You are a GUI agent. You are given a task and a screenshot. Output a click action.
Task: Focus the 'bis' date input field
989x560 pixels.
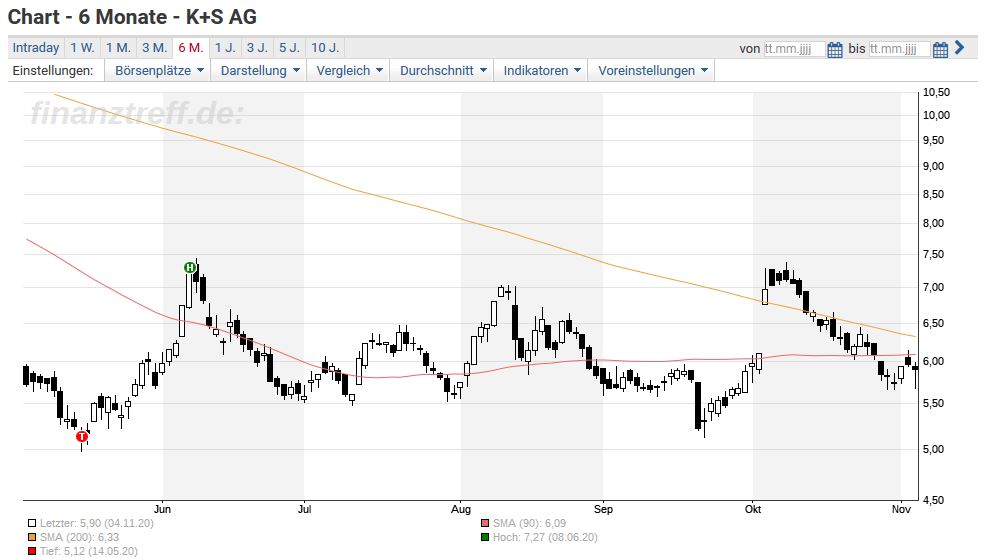click(x=899, y=49)
